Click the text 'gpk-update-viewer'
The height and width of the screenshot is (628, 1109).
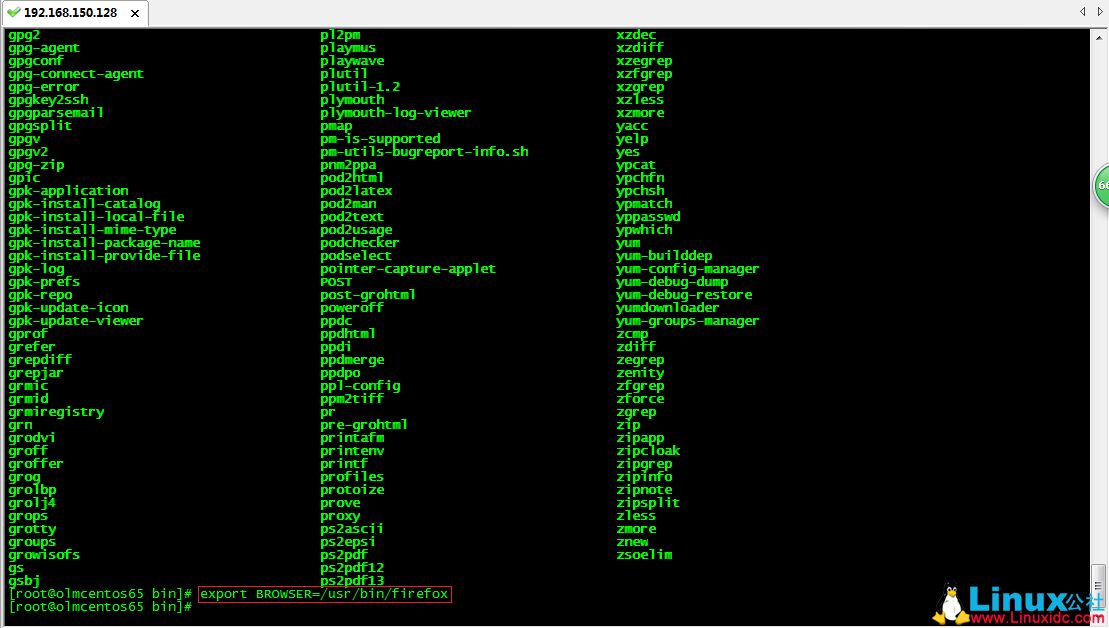(76, 320)
